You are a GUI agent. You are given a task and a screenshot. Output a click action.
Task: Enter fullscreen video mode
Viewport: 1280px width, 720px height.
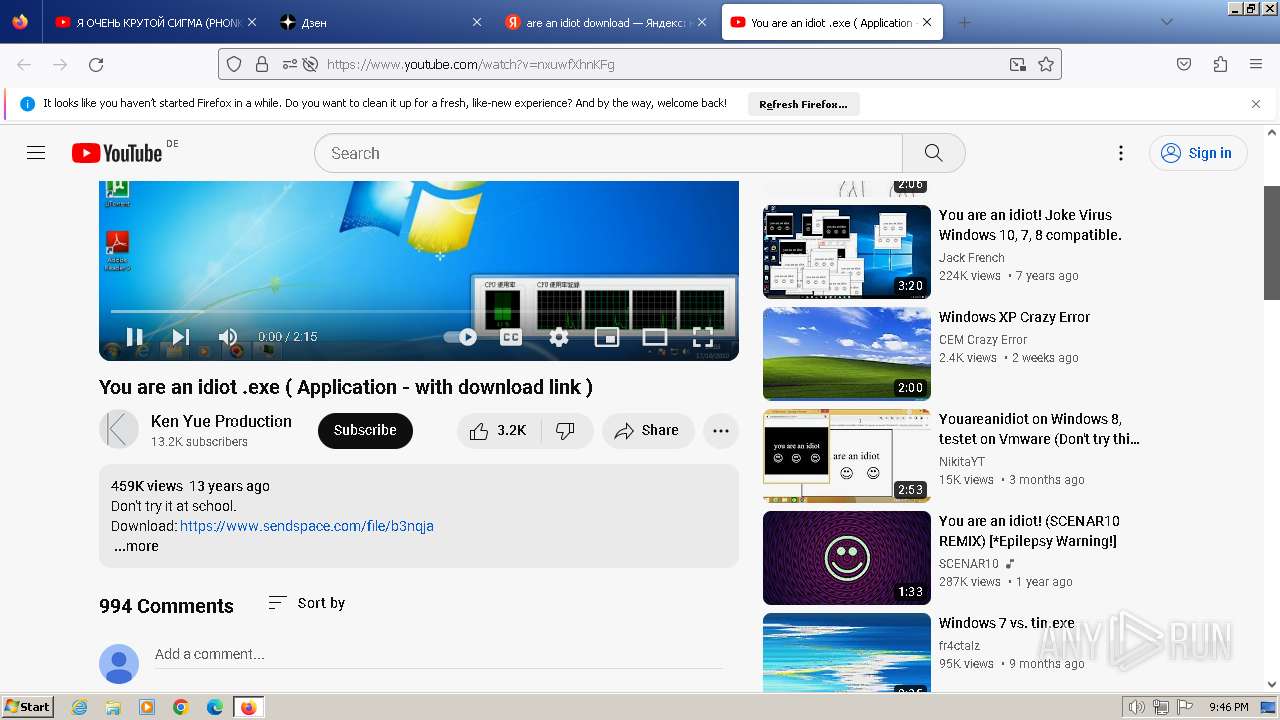pyautogui.click(x=703, y=337)
